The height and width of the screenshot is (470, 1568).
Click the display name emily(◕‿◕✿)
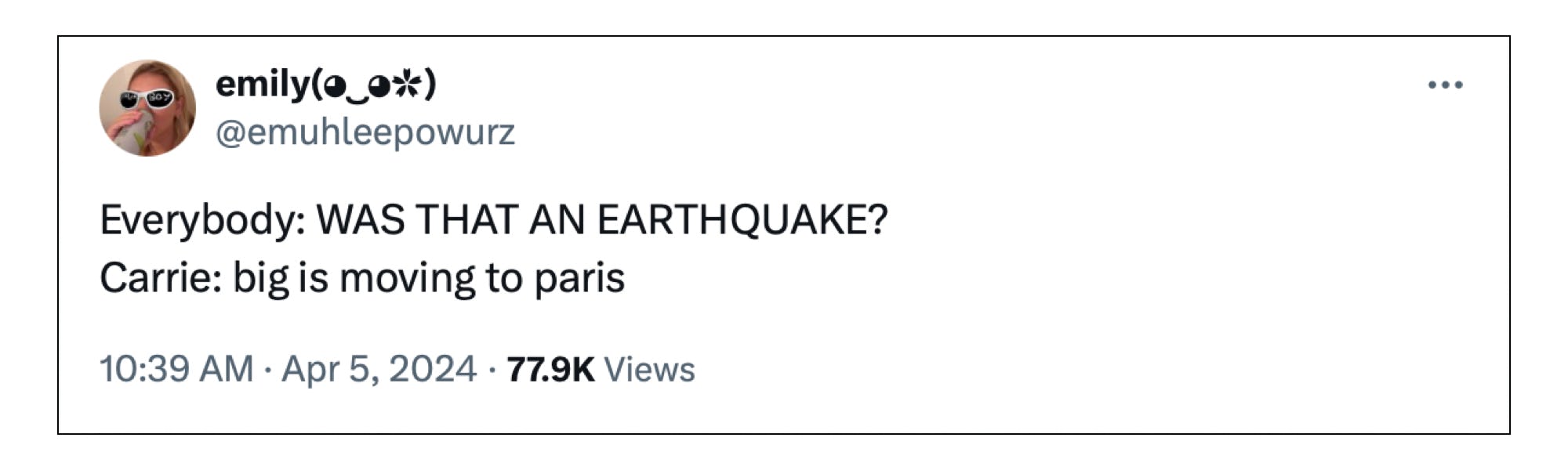click(x=325, y=86)
